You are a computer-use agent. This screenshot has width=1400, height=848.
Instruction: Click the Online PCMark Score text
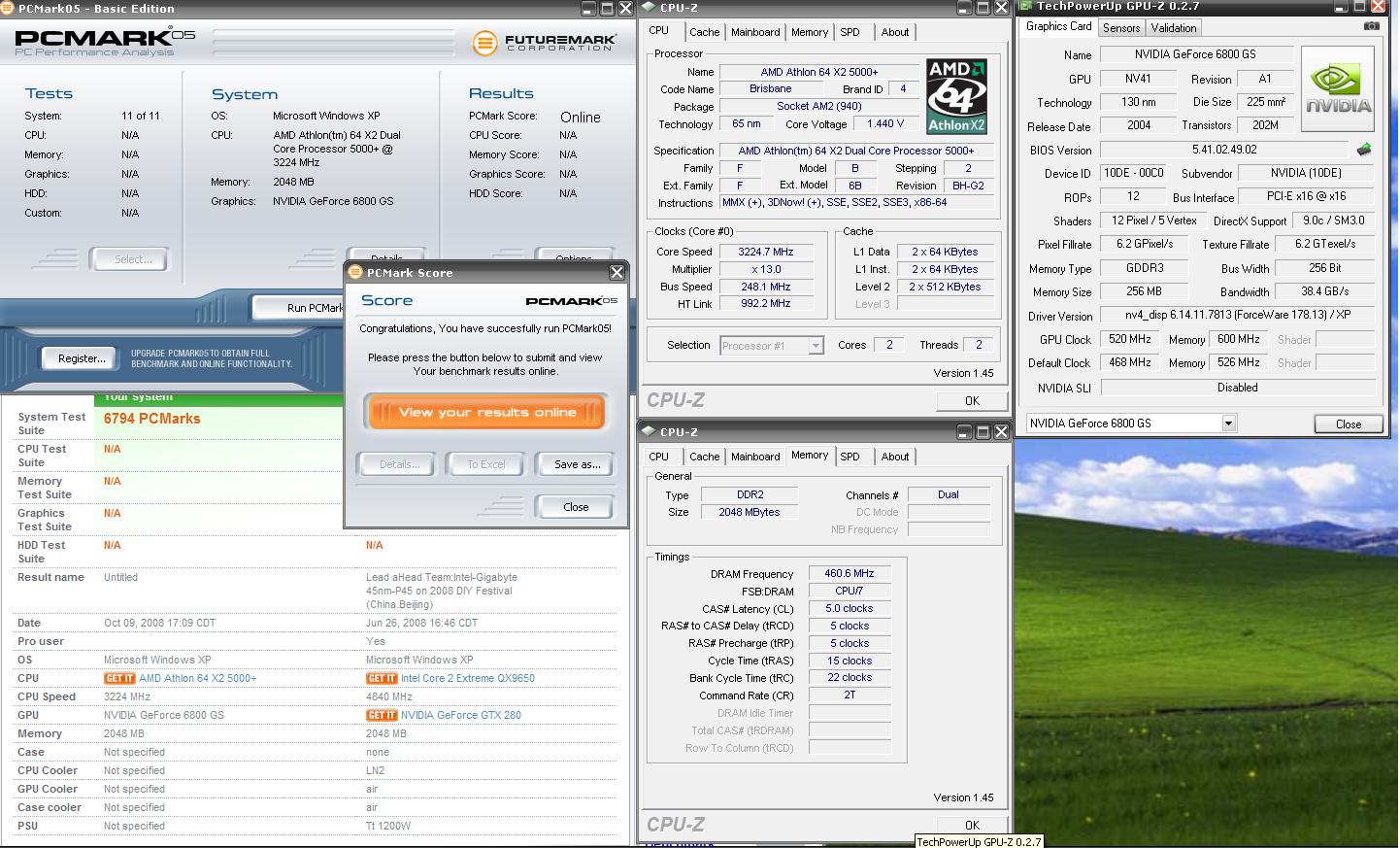[x=581, y=118]
